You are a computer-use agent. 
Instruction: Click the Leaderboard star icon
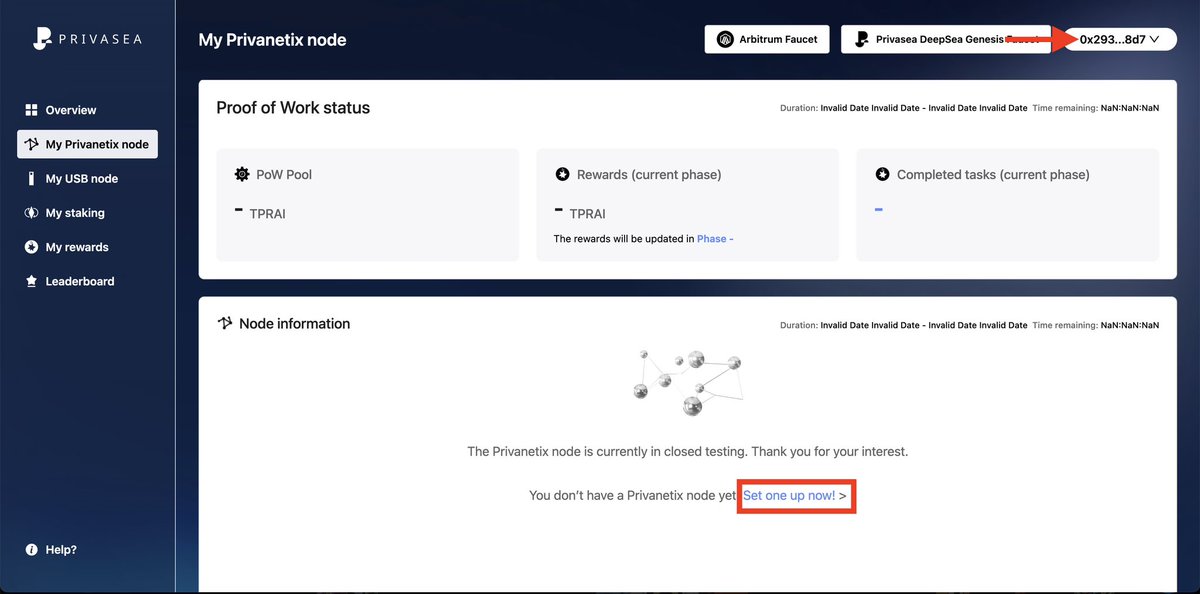coord(31,281)
